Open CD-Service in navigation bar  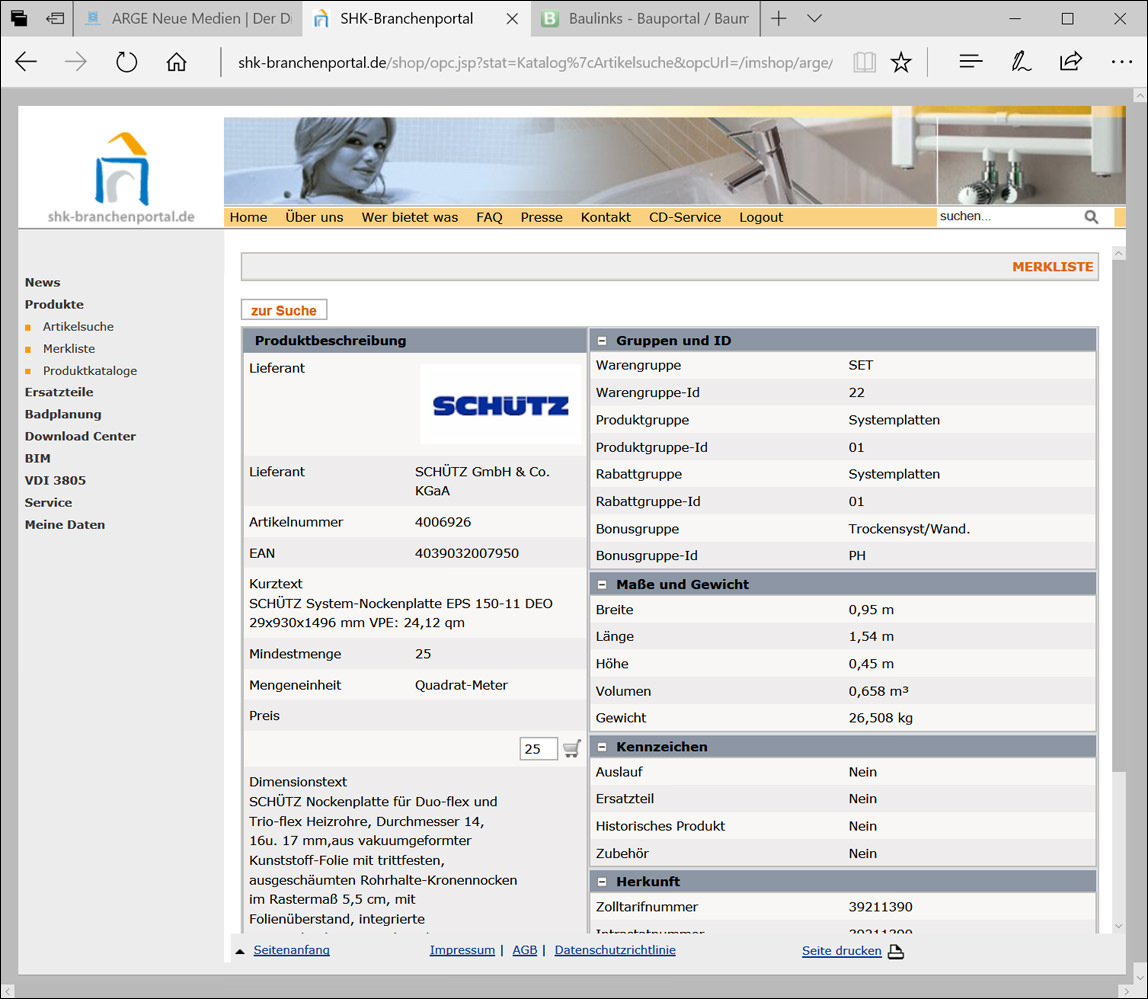click(685, 218)
